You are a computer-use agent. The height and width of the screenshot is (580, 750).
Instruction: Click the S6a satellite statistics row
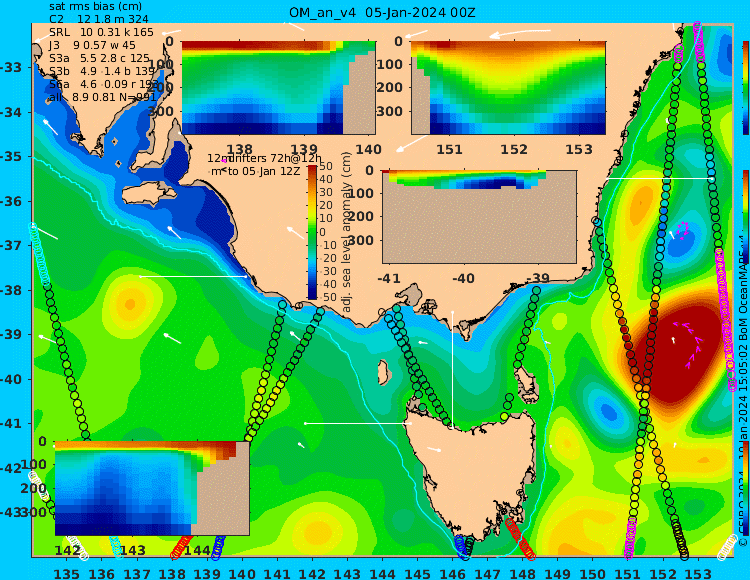(x=103, y=84)
